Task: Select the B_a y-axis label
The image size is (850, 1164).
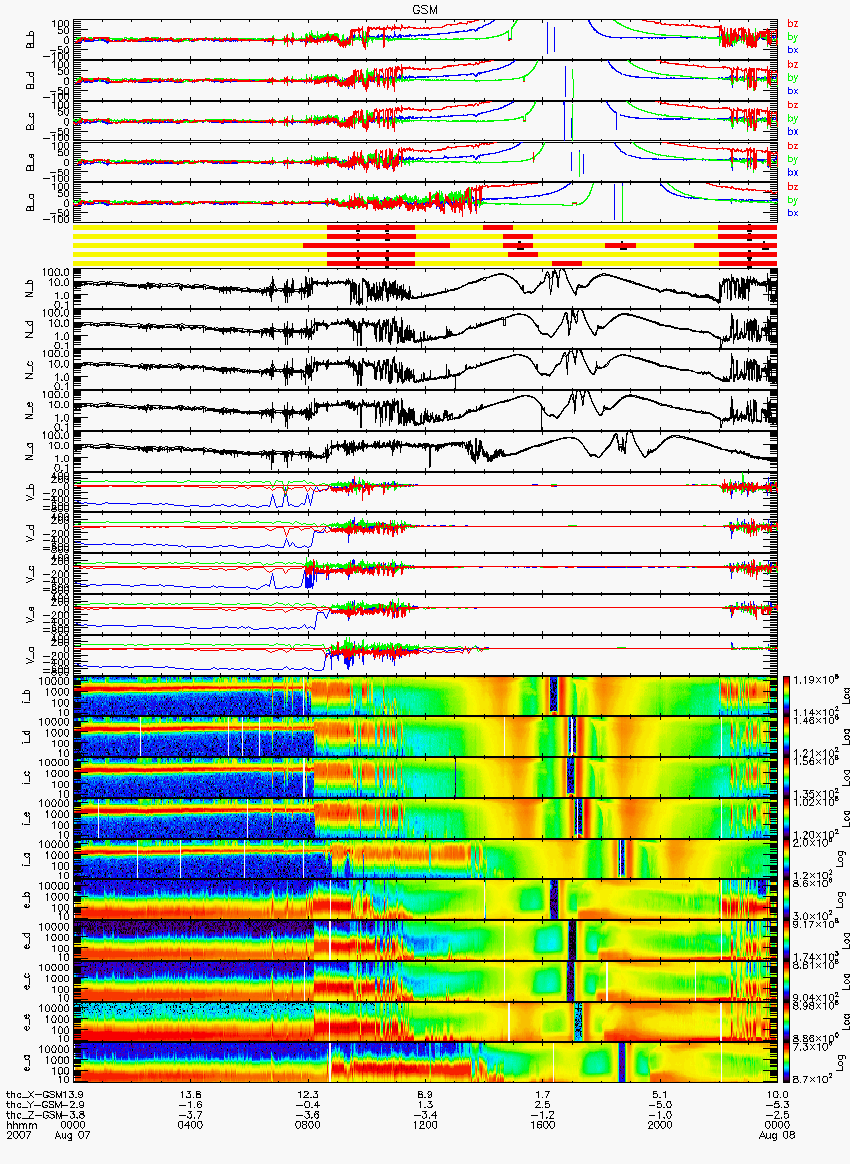Action: tap(30, 203)
